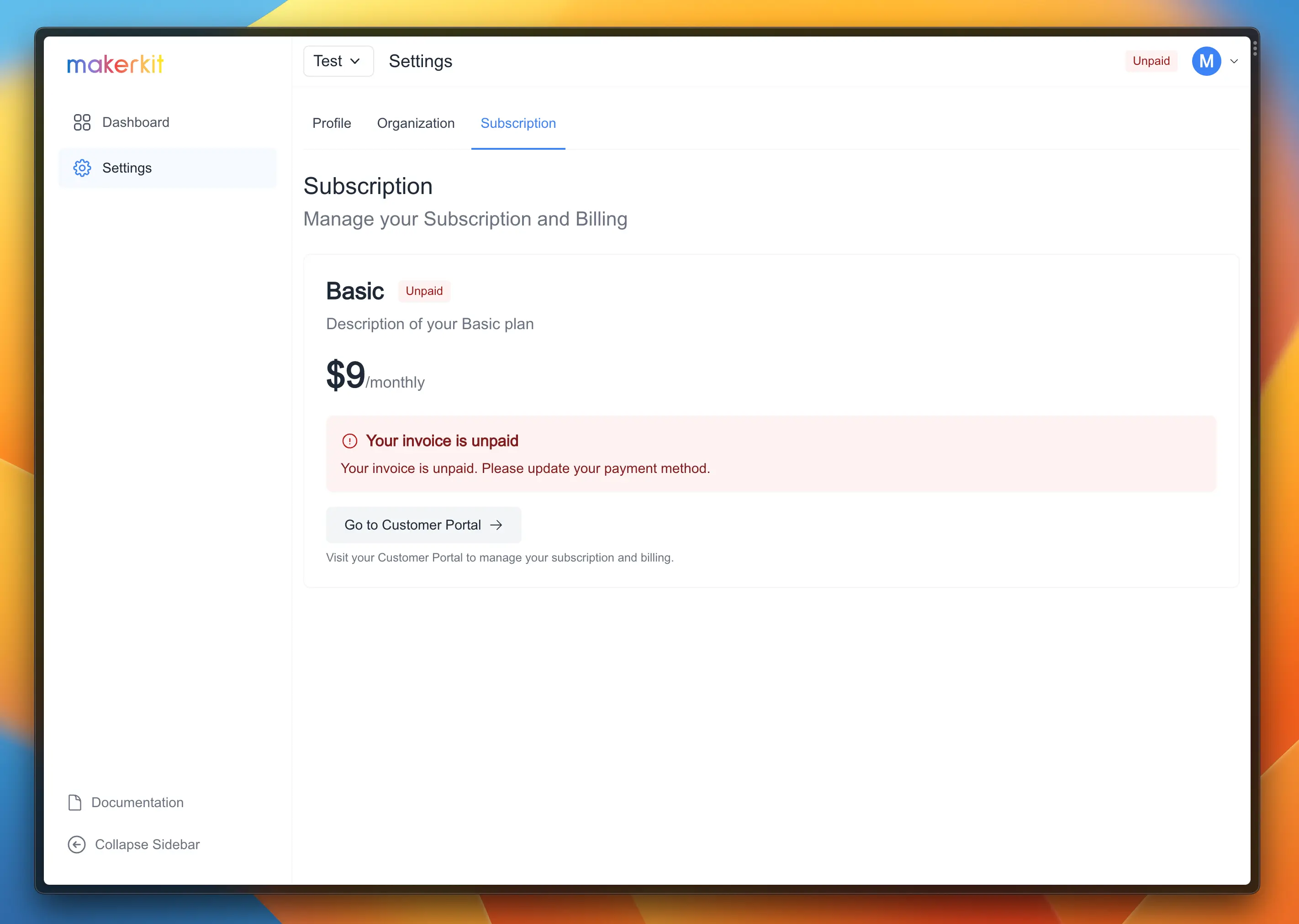Click the Settings label in sidebar
This screenshot has height=924, width=1299.
click(x=127, y=168)
